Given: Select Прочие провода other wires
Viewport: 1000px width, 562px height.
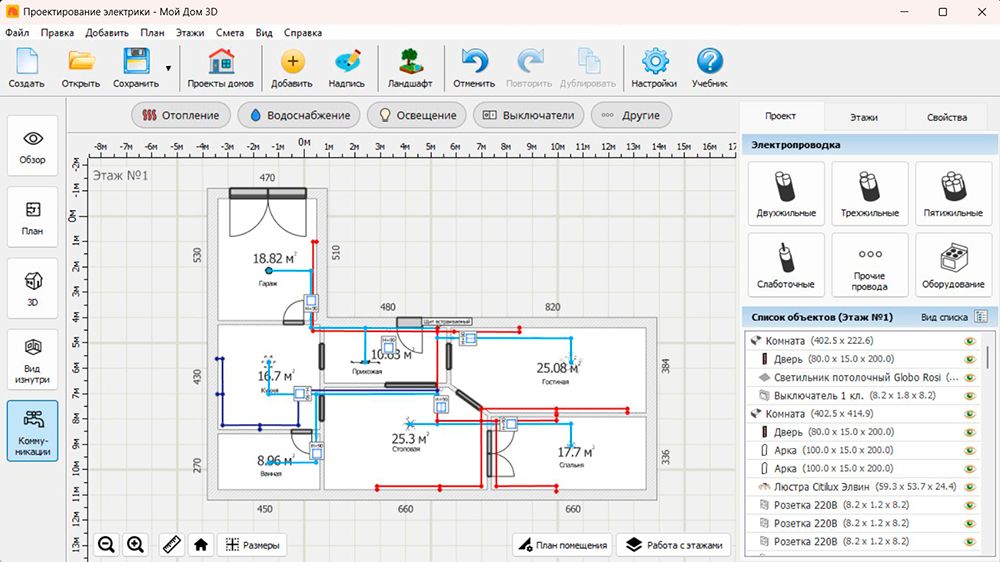Looking at the screenshot, I should (869, 265).
